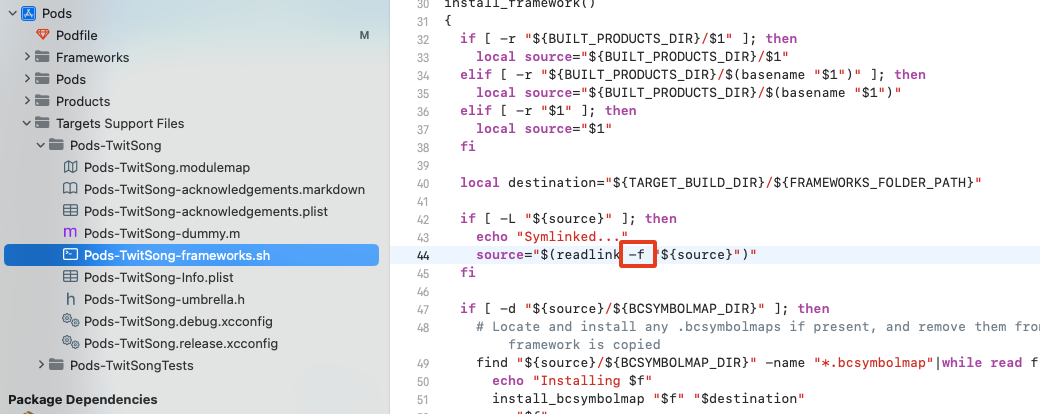Open Pods-TwitSong-acknowledgements.plist
The image size is (1040, 414).
pos(206,212)
